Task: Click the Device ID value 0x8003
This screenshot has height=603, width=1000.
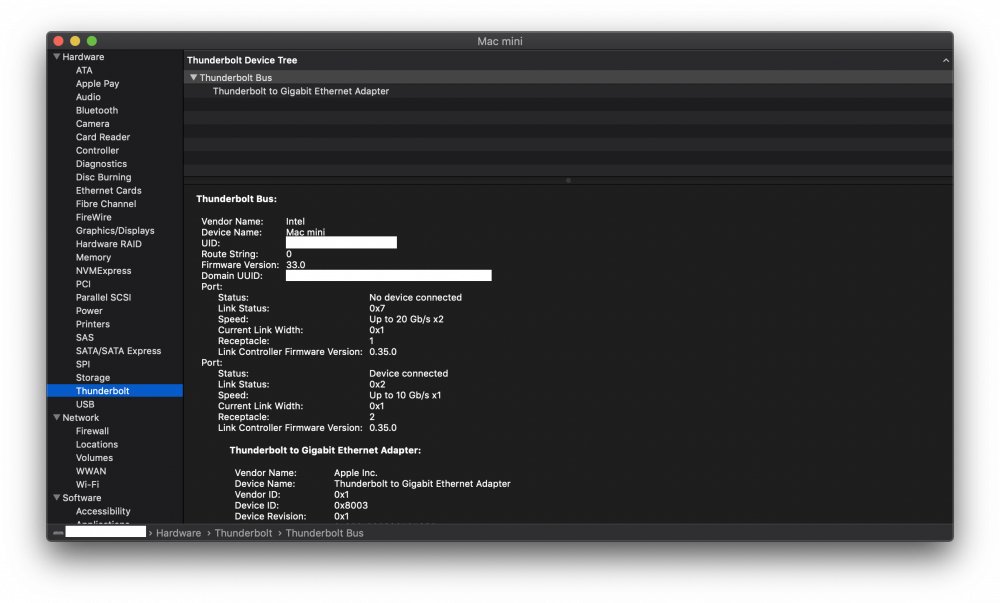Action: click(x=351, y=505)
